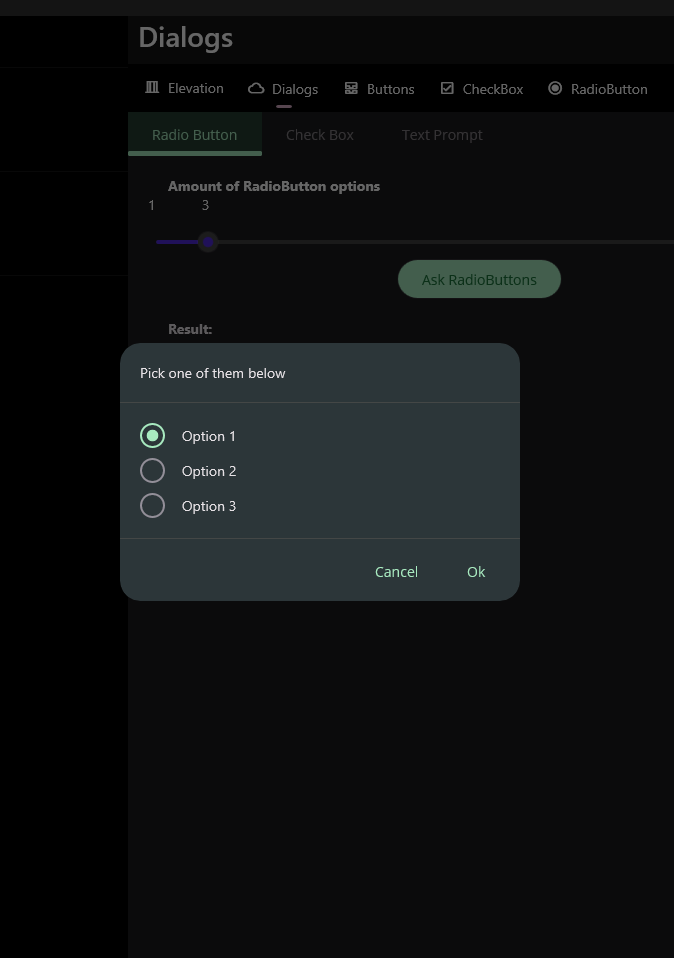Click the Dialogs page header title
The height and width of the screenshot is (958, 674).
(185, 38)
